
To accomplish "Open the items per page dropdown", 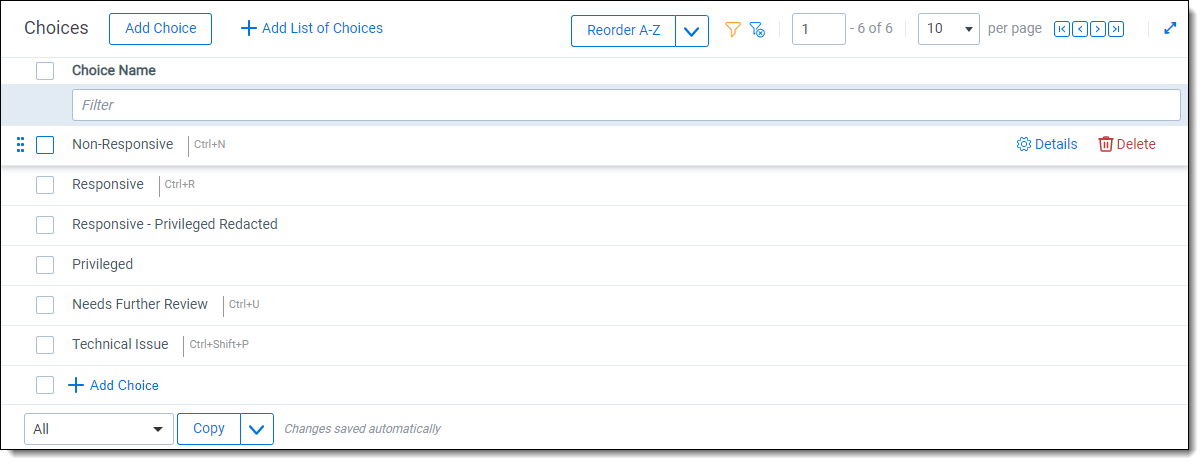I will click(948, 29).
